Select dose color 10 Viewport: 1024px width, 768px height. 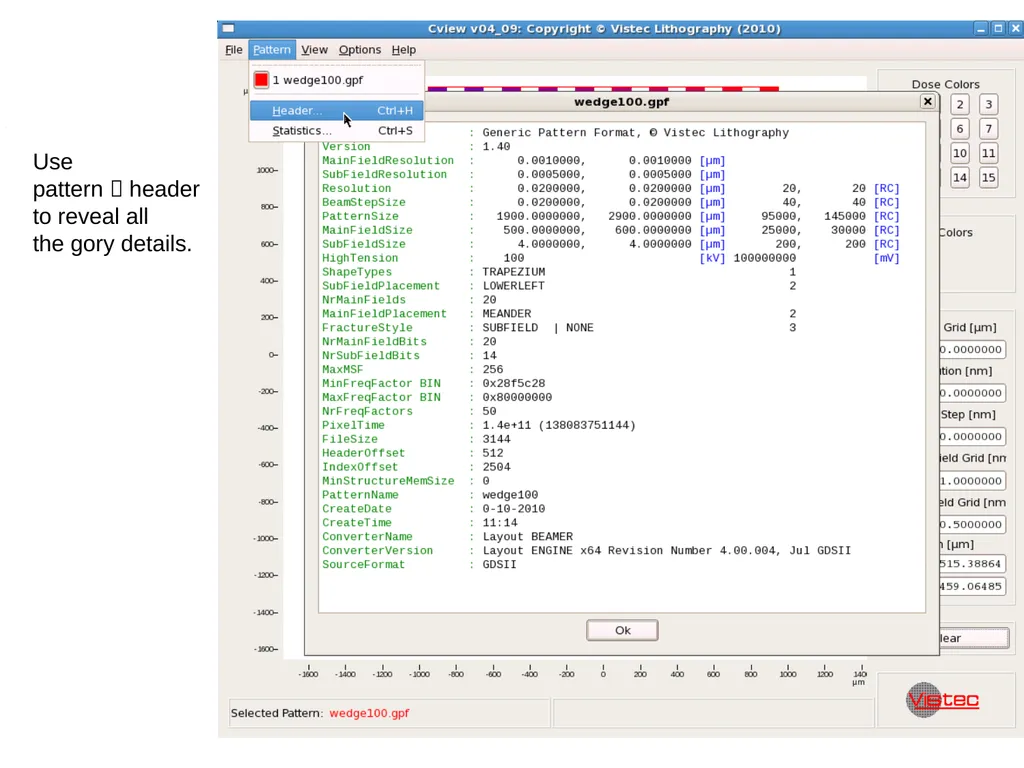pos(960,153)
